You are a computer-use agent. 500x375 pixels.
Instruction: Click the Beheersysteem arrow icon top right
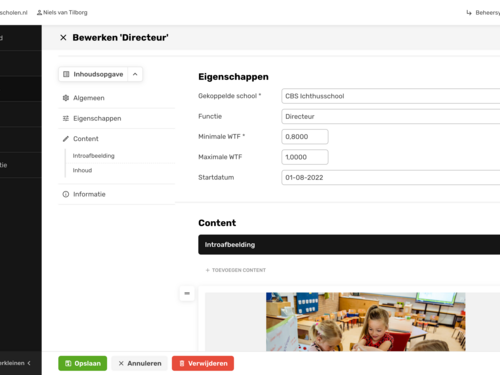[469, 13]
